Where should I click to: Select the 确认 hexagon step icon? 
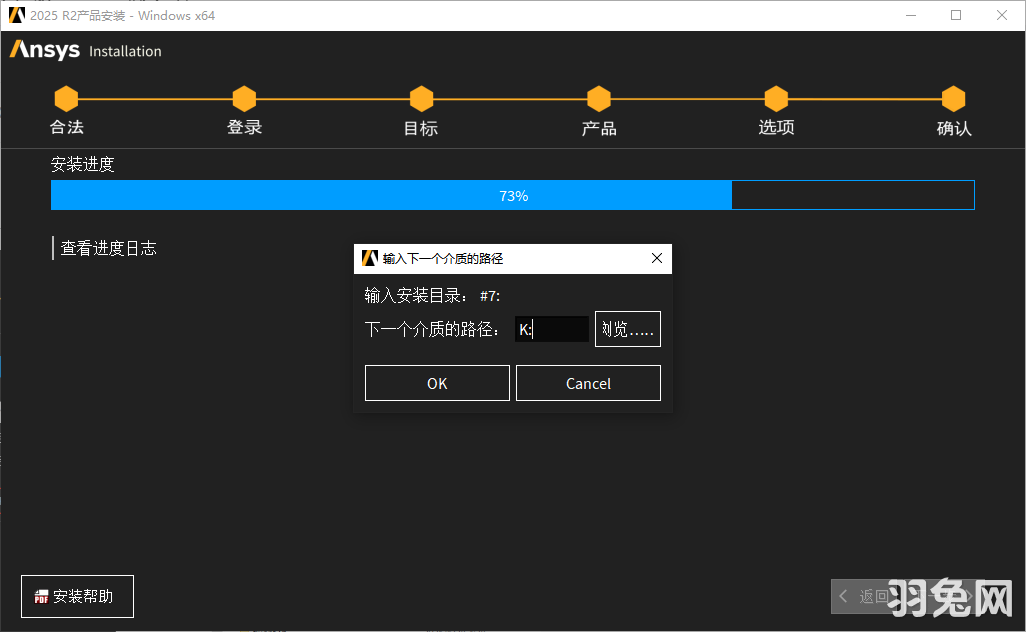pos(953,99)
